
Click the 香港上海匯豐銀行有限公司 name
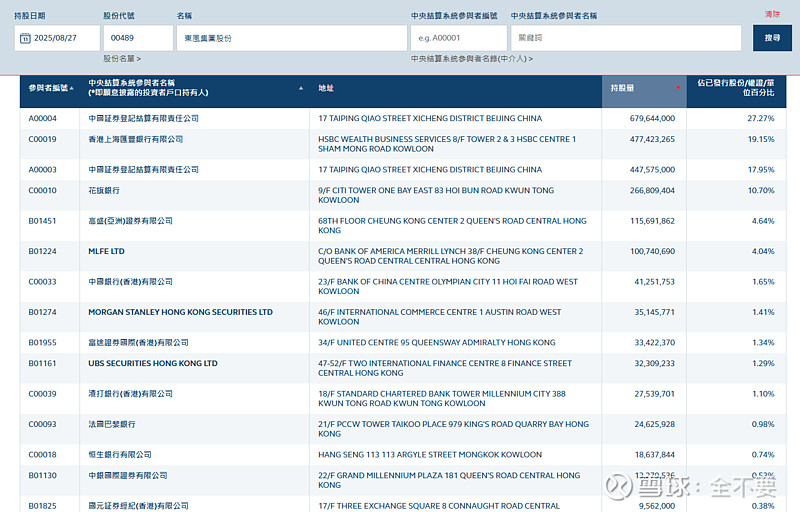pos(136,139)
